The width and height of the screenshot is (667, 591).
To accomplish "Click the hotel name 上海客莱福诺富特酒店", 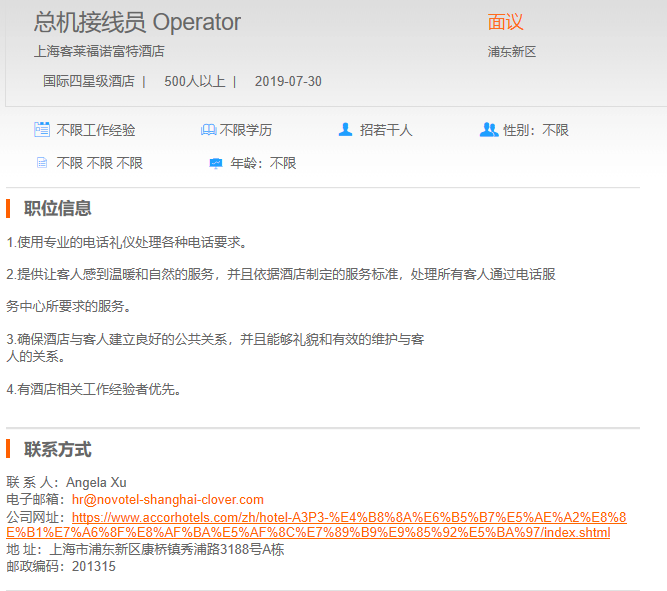I will (99, 51).
